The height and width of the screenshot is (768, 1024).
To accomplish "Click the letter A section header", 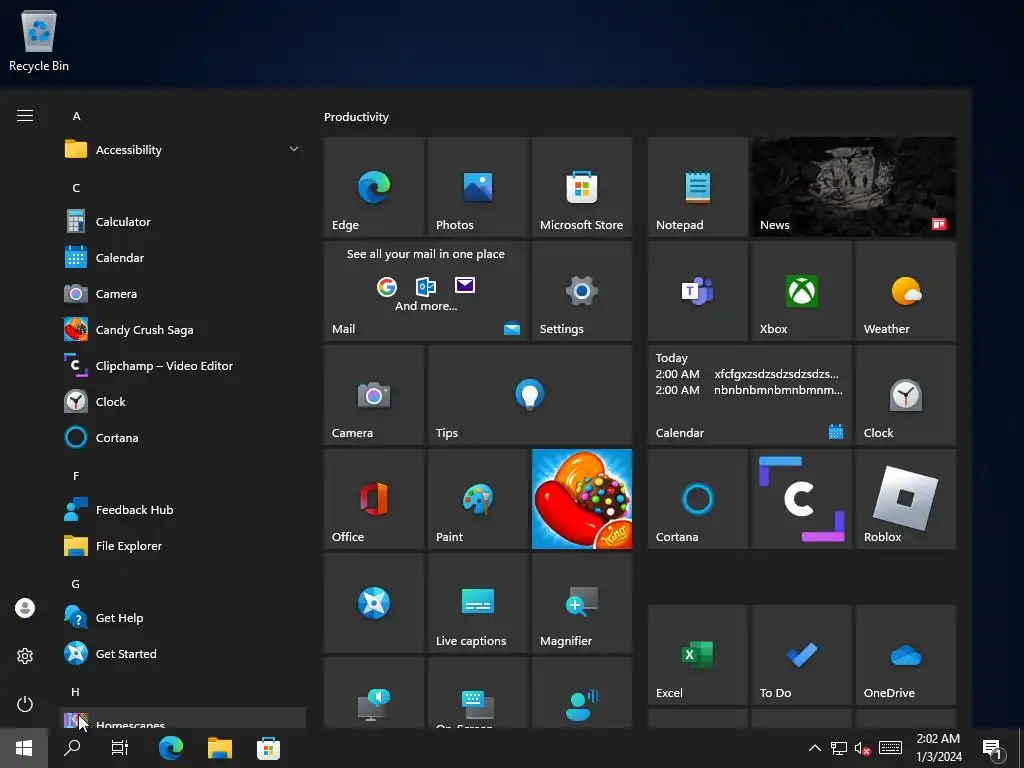I will [76, 116].
